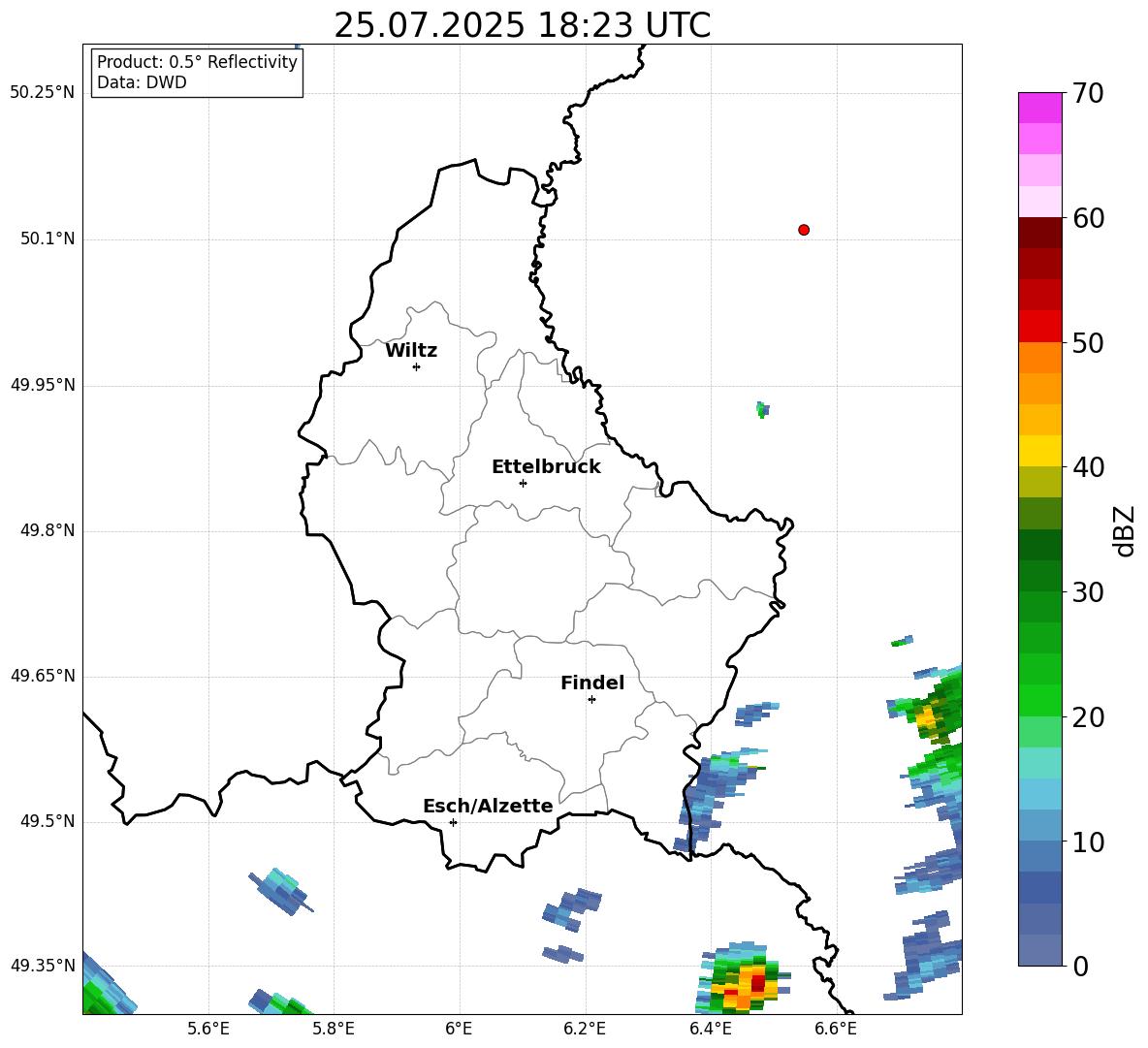Click the 49.65°N latitude label

point(43,676)
